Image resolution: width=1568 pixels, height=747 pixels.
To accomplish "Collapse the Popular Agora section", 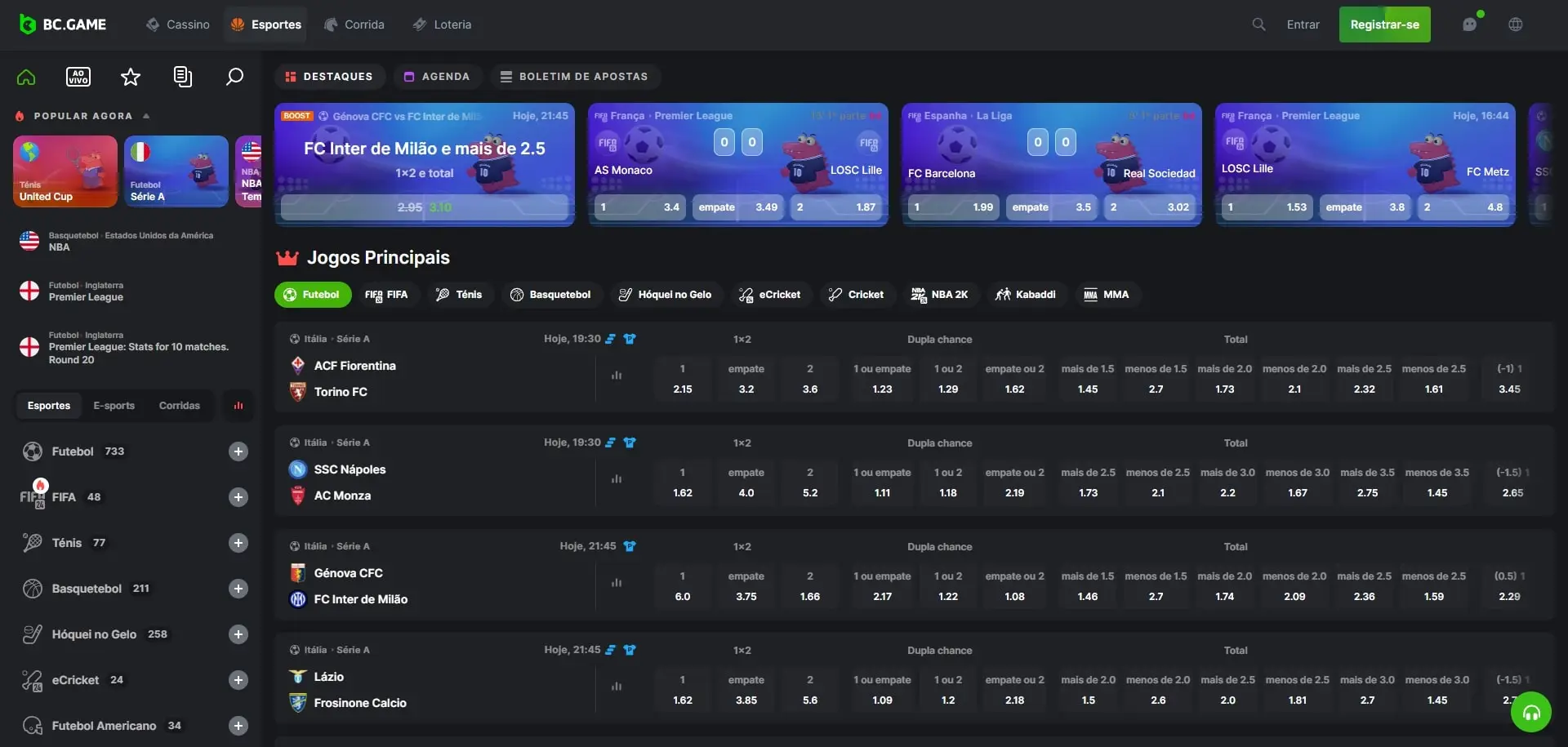I will pyautogui.click(x=146, y=116).
